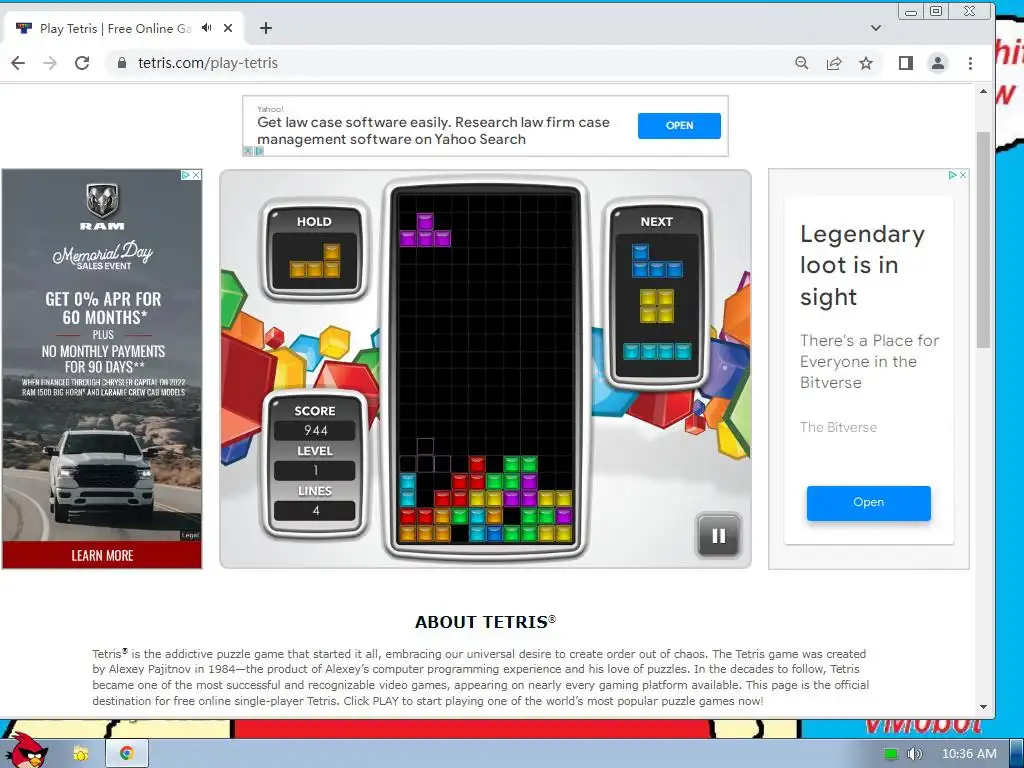Click the system tray volume icon

click(x=915, y=754)
